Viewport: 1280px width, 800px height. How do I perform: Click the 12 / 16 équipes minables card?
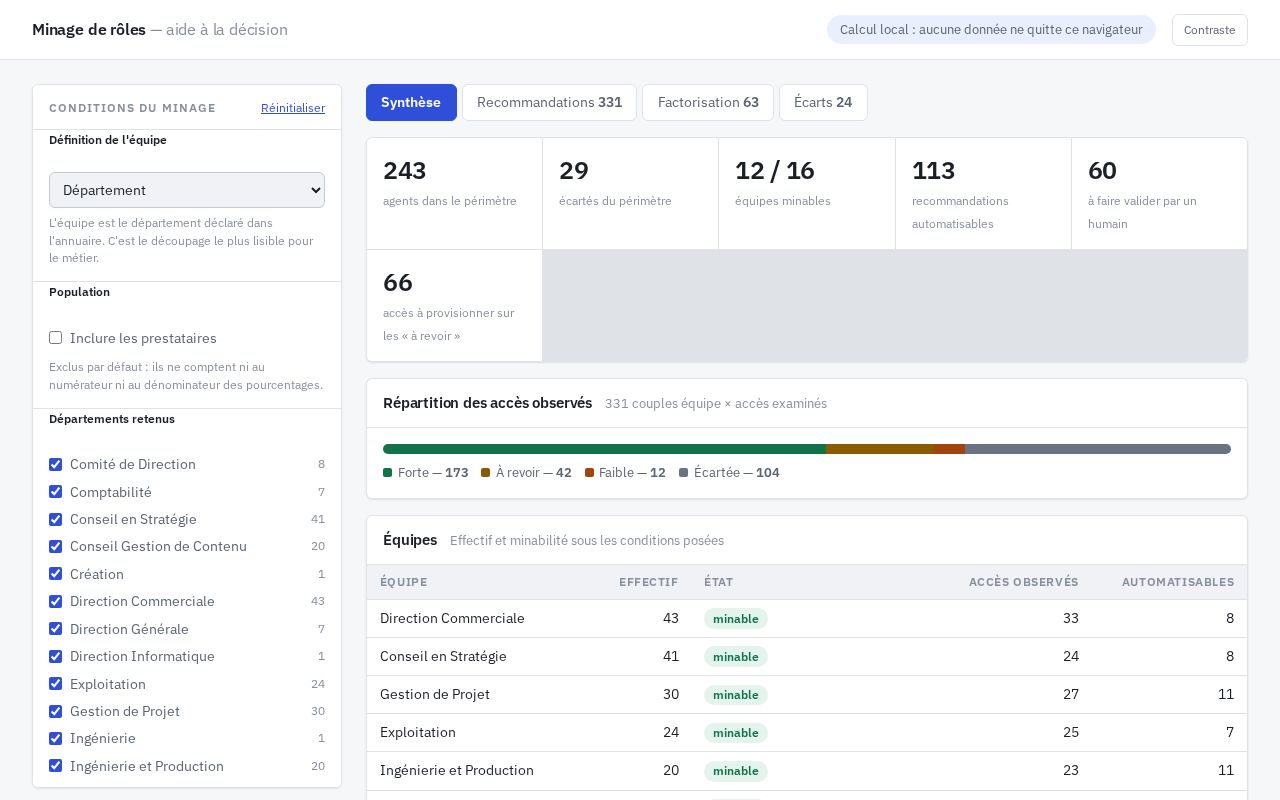[807, 194]
